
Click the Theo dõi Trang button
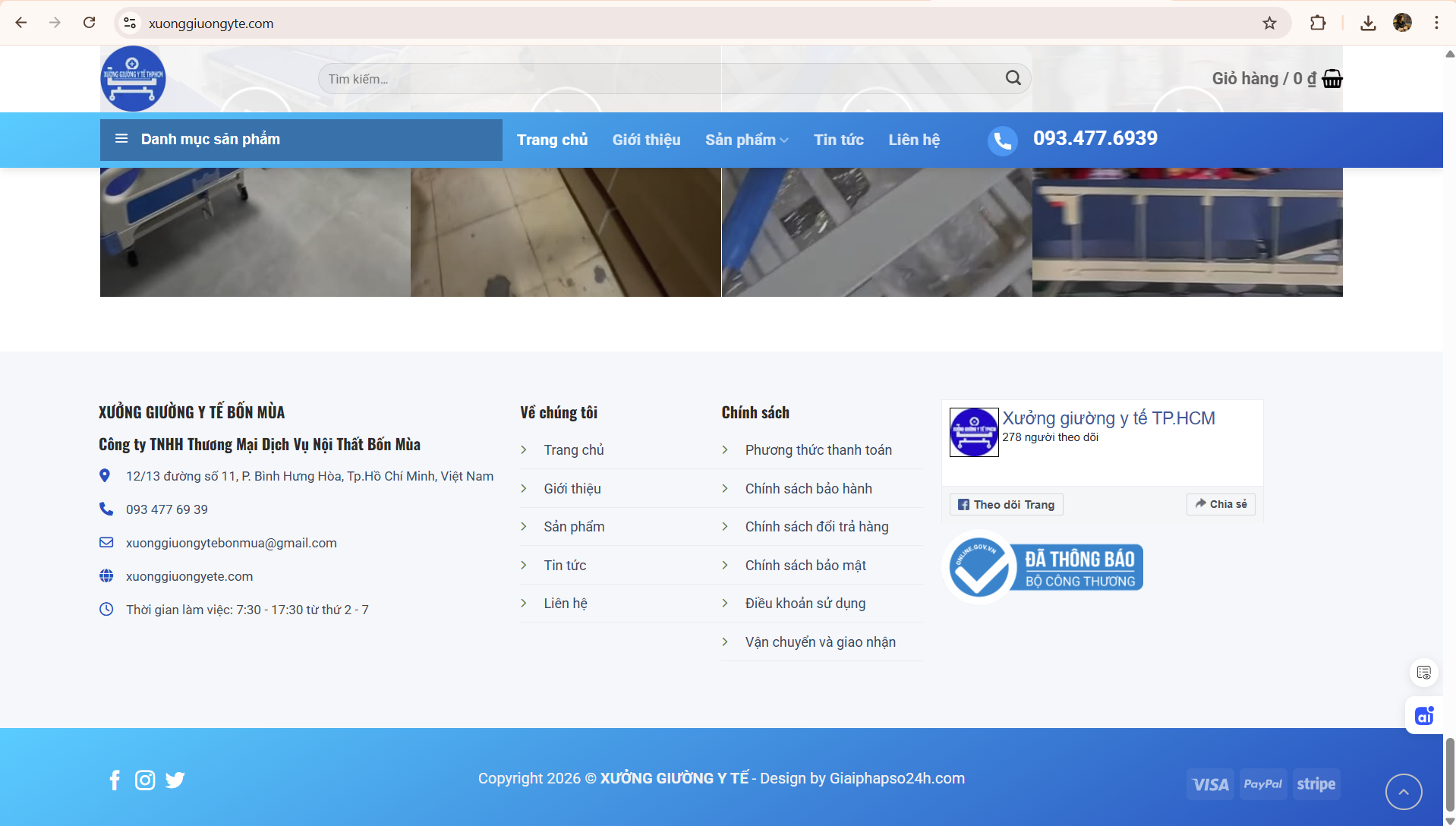[1006, 505]
